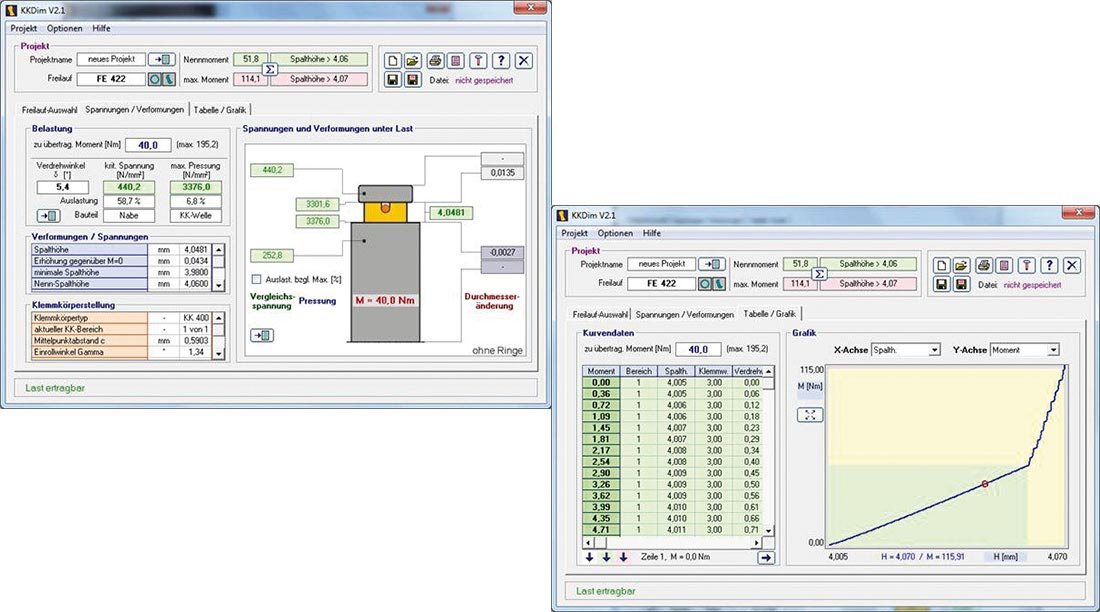Click the printer icon in right window
The height and width of the screenshot is (612, 1100).
tap(984, 265)
